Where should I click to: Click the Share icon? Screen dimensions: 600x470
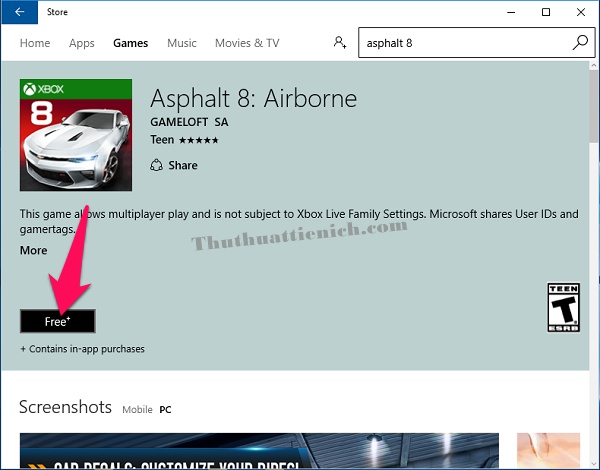pyautogui.click(x=157, y=165)
